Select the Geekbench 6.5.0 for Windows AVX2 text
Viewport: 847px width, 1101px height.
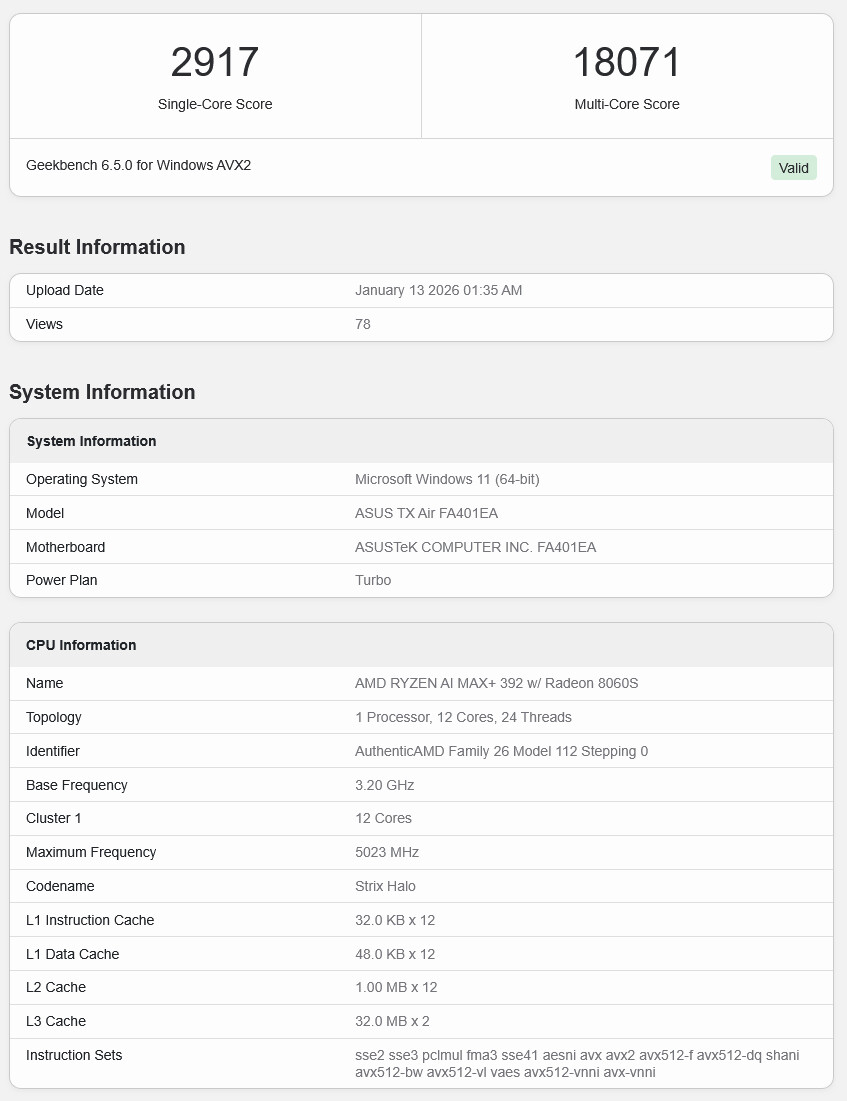tap(138, 165)
